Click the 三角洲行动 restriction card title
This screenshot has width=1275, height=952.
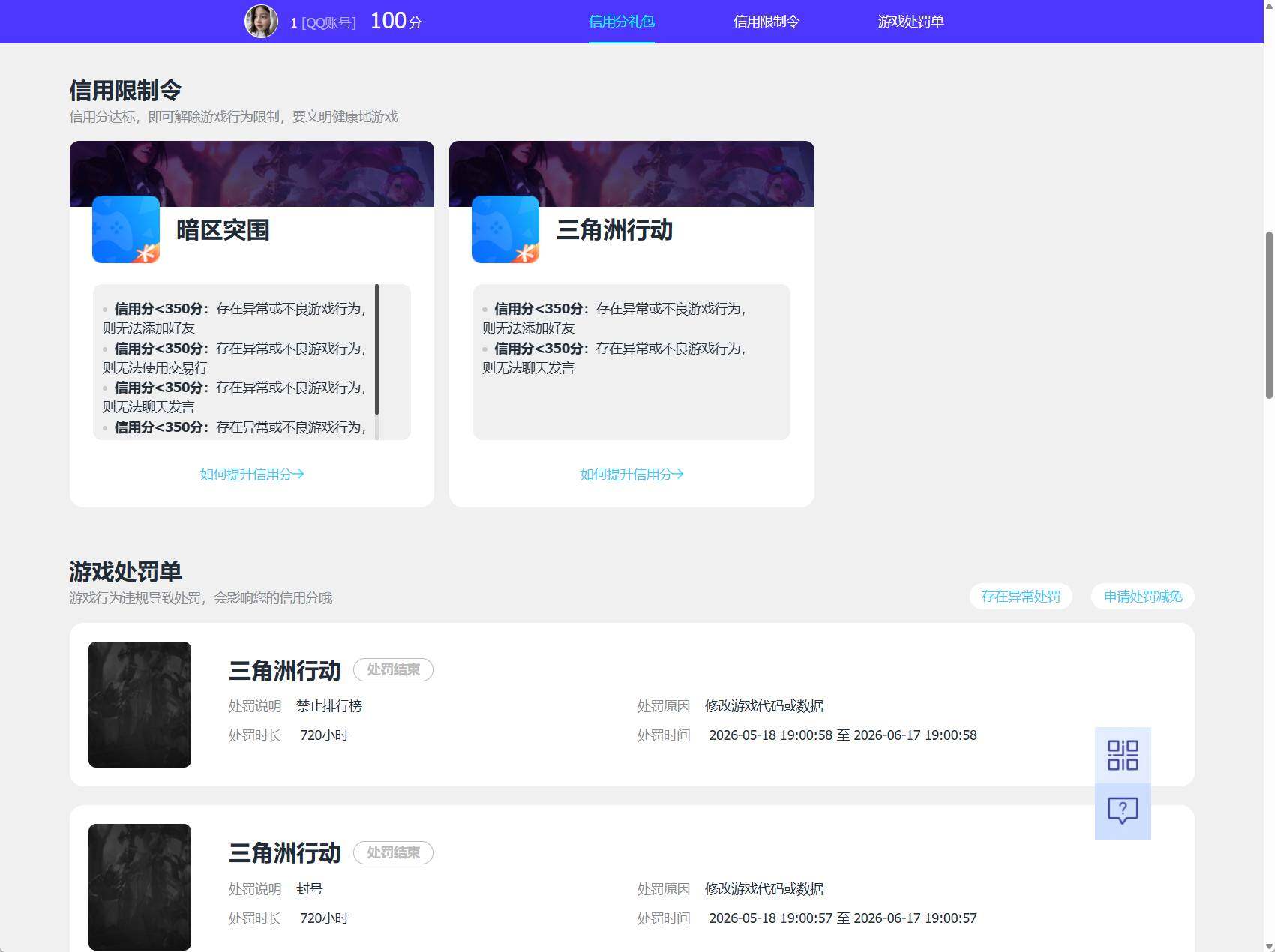coord(614,229)
